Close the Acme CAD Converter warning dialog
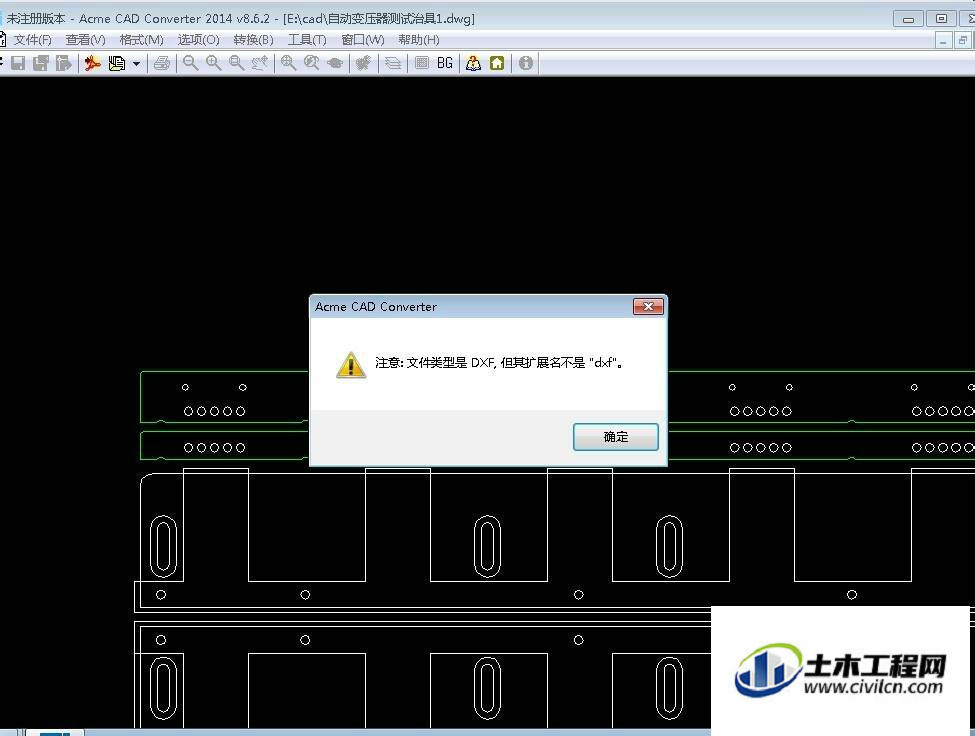975x736 pixels. click(648, 306)
